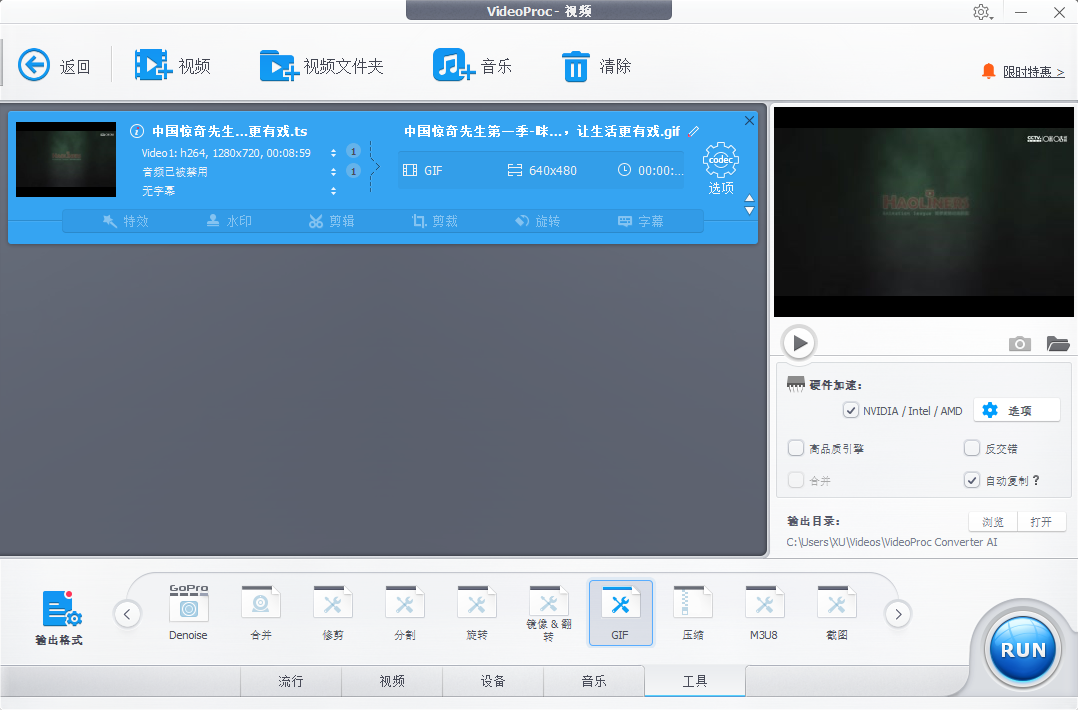Open the 流行 category tab
Screen dimensions: 1078x710
[x=290, y=681]
